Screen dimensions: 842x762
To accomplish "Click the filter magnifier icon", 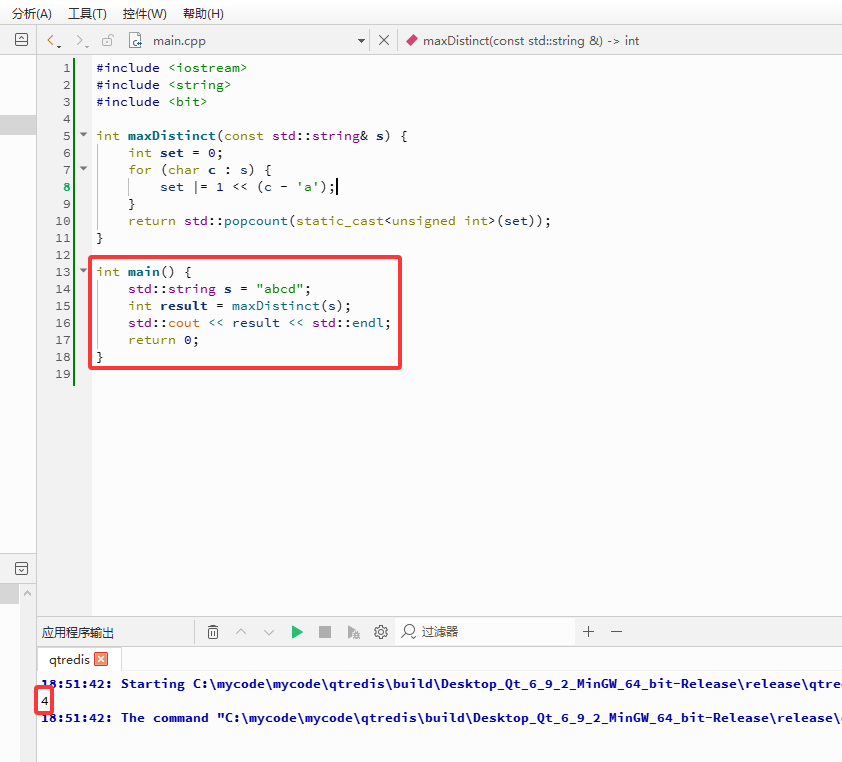I will [409, 632].
